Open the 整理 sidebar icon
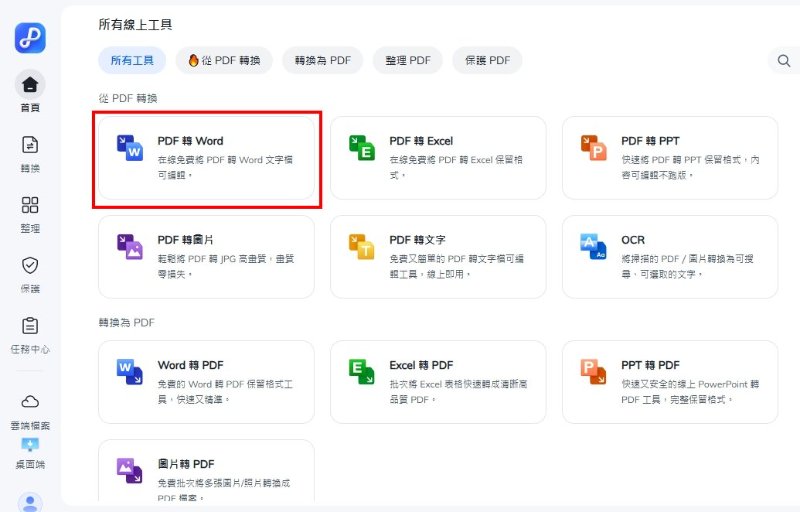 (30, 205)
